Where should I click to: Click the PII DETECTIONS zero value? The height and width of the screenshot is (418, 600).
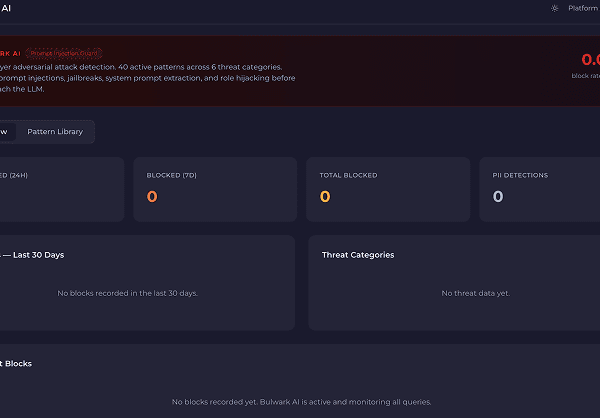498,196
